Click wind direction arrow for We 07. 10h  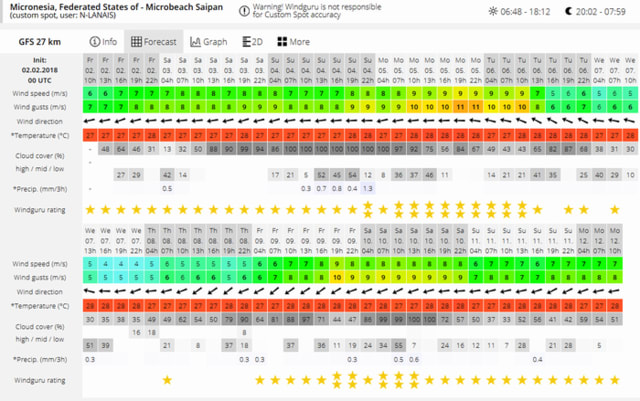630,121
